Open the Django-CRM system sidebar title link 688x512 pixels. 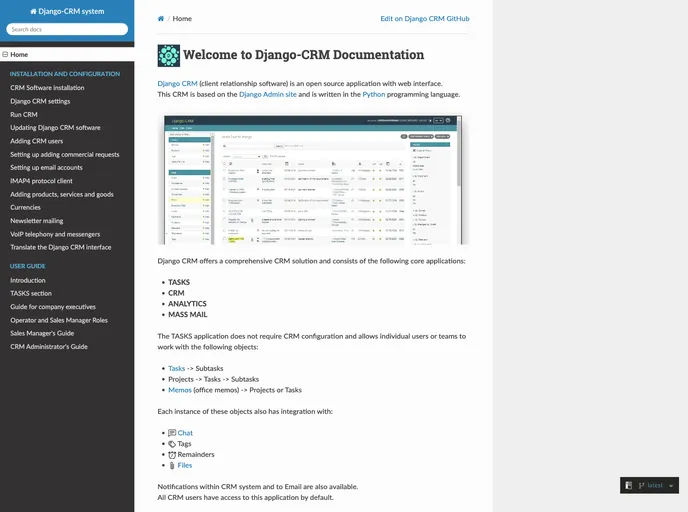(x=67, y=11)
